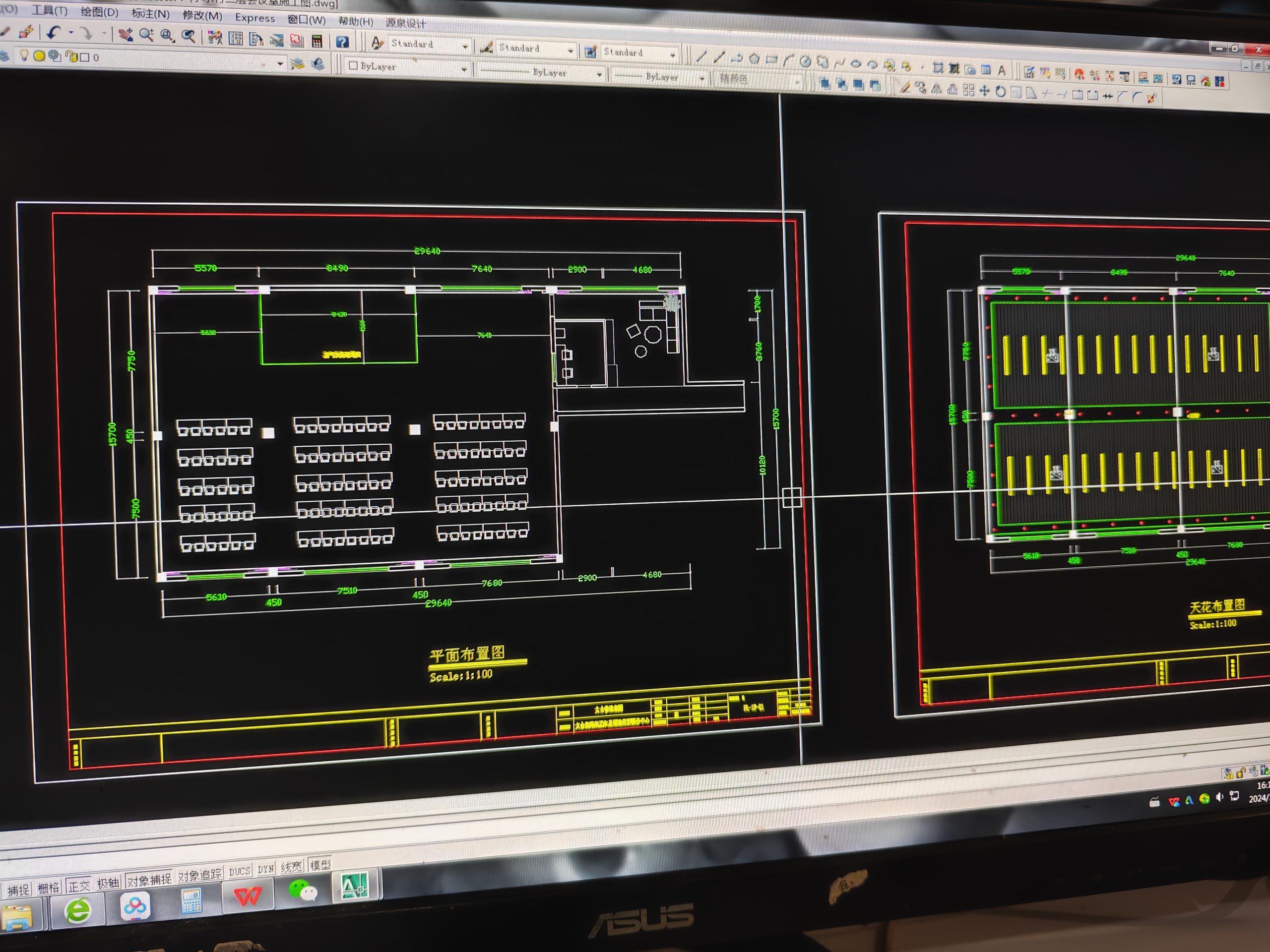Click the Mirror modify tool
Image resolution: width=1270 pixels, height=952 pixels.
point(937,89)
